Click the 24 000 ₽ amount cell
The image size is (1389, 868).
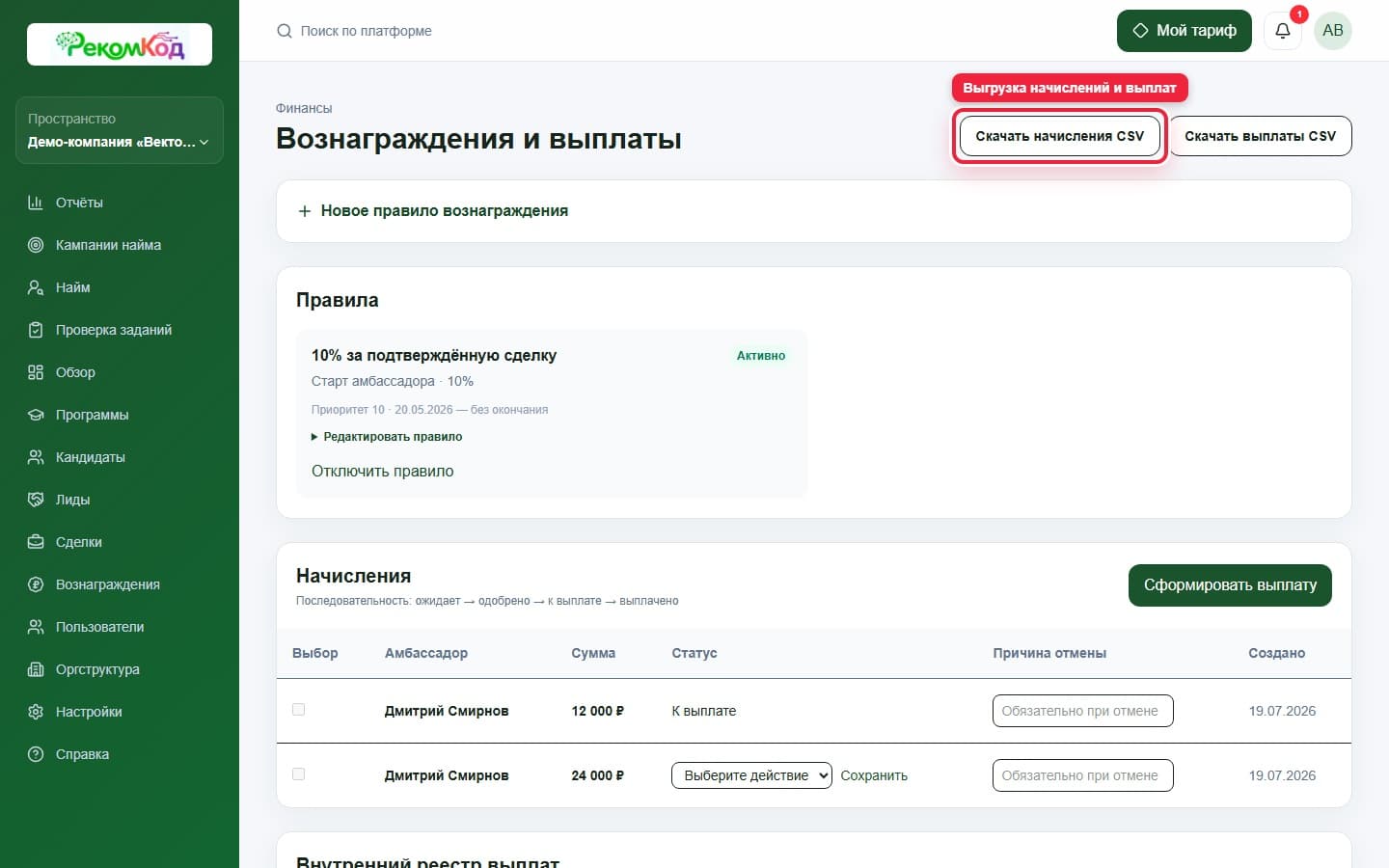click(x=598, y=775)
